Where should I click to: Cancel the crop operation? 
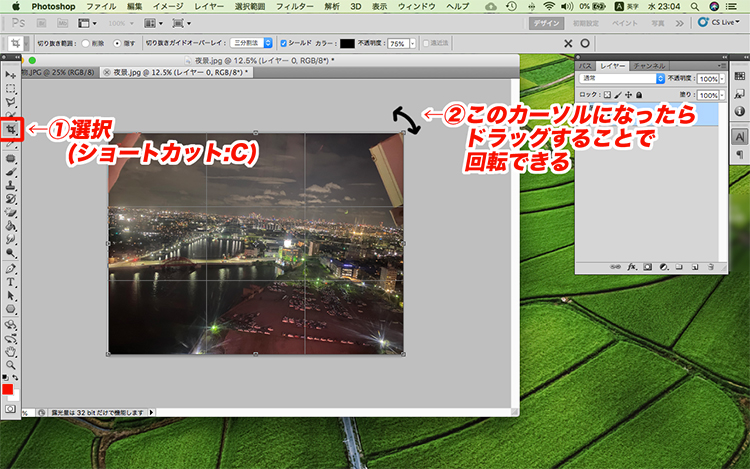click(568, 44)
